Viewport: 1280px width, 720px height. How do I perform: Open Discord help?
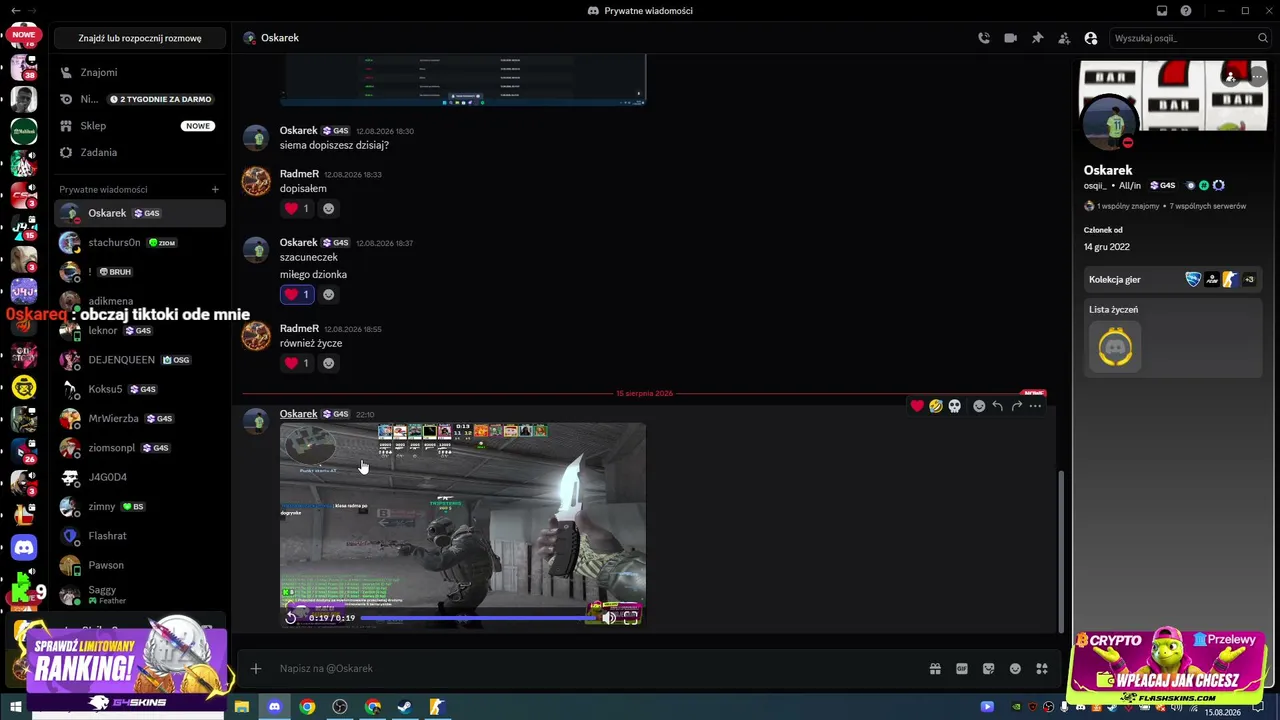[1186, 11]
